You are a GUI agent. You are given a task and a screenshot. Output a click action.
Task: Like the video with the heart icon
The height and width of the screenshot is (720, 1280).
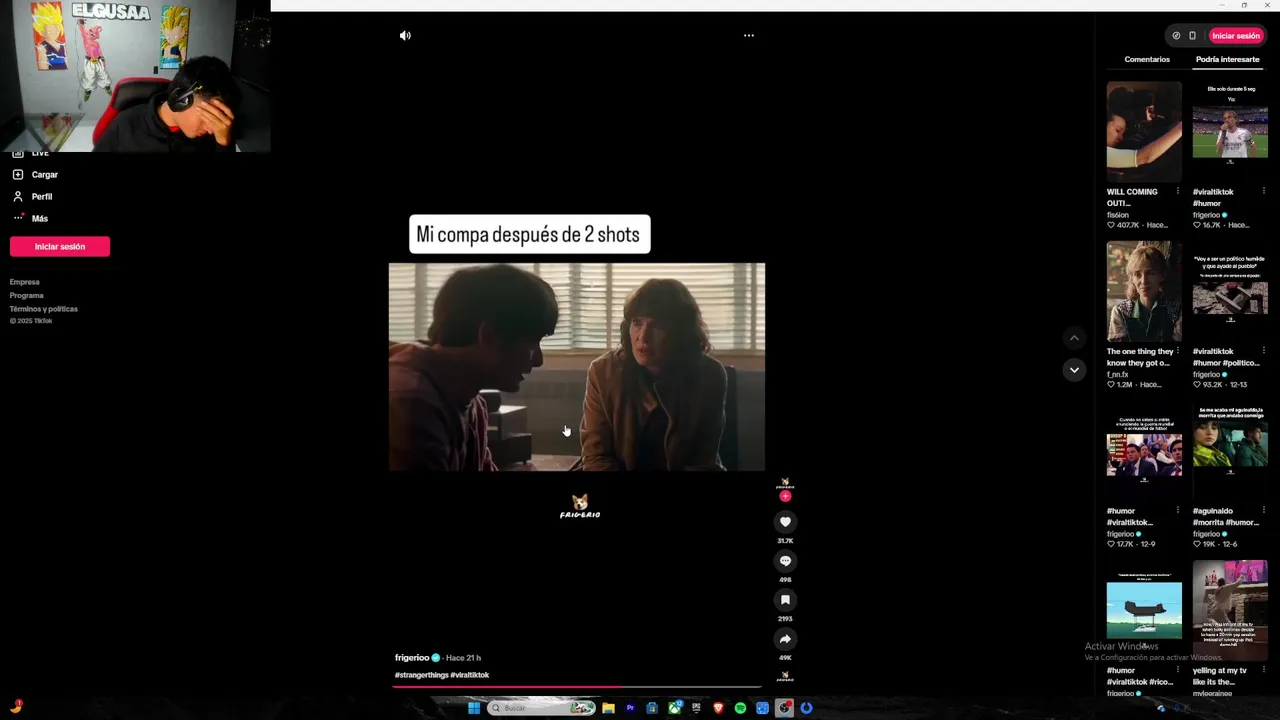click(x=785, y=521)
